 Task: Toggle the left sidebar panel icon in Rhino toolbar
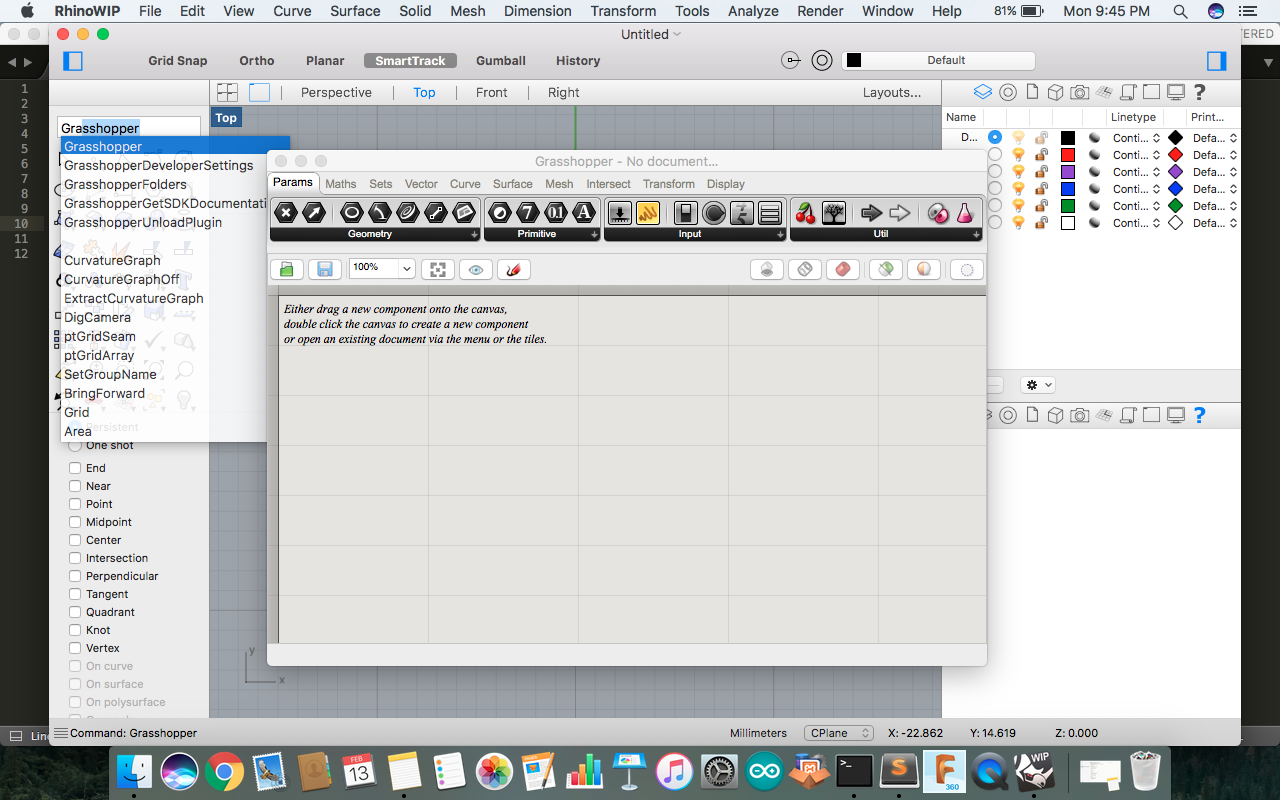pyautogui.click(x=73, y=61)
